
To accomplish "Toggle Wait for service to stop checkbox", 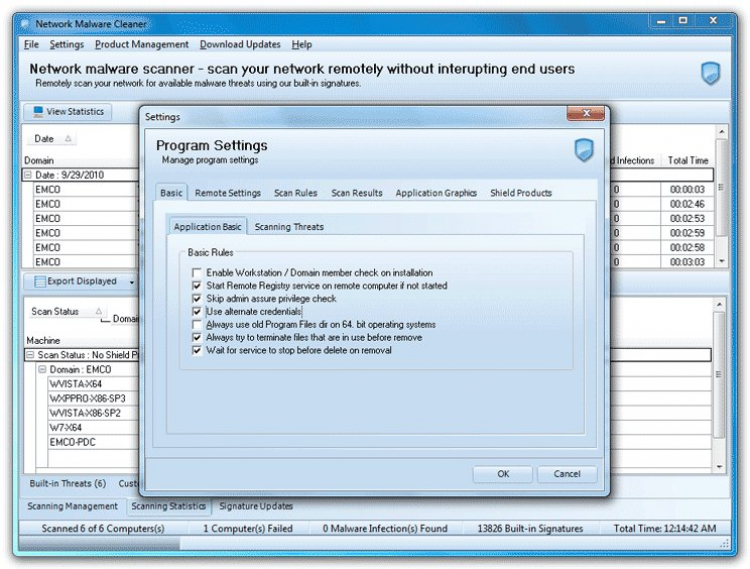I will [197, 350].
